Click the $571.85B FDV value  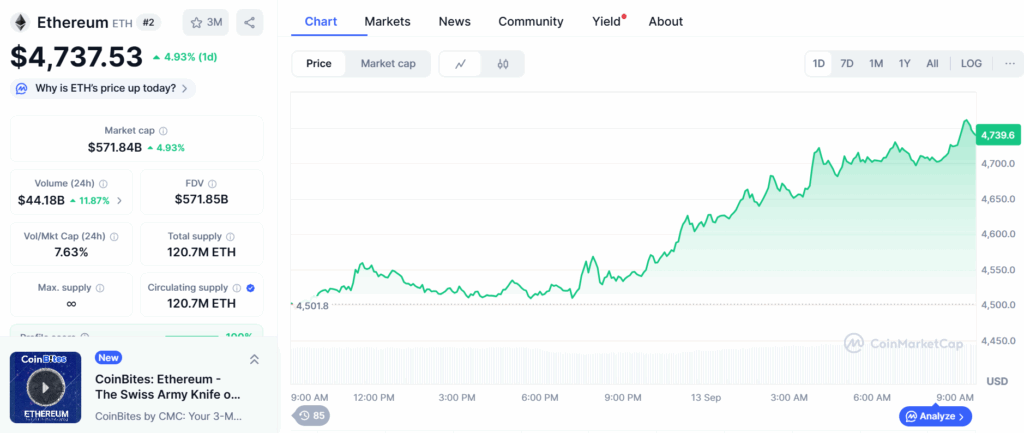point(201,199)
